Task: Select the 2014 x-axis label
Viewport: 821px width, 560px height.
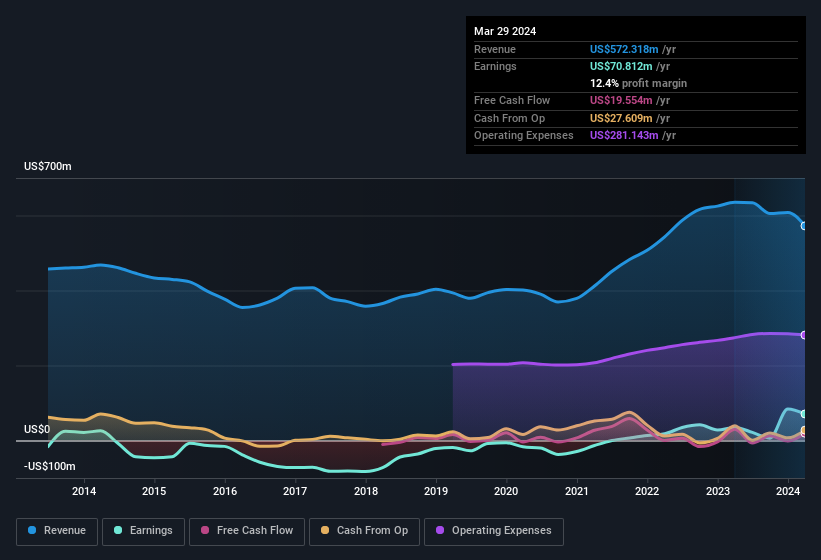Action: click(x=84, y=491)
